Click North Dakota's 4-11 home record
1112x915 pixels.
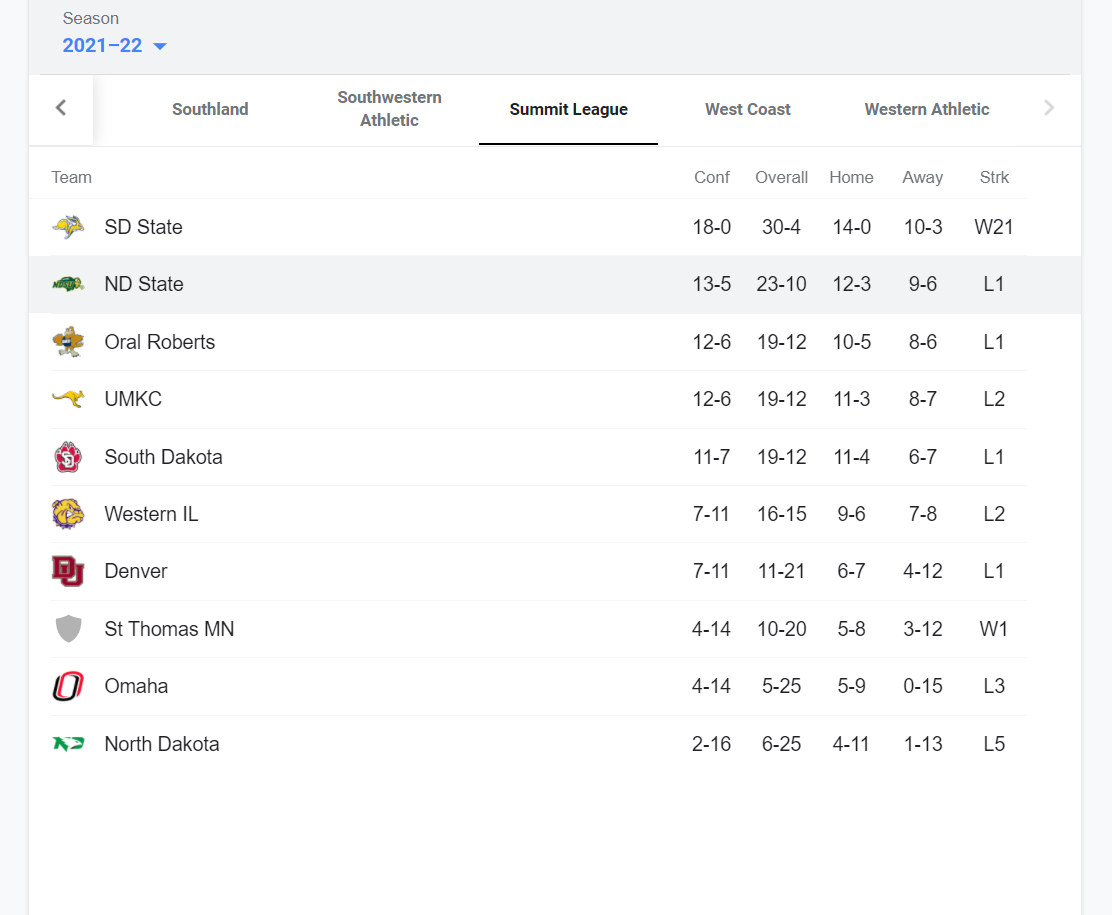(851, 744)
